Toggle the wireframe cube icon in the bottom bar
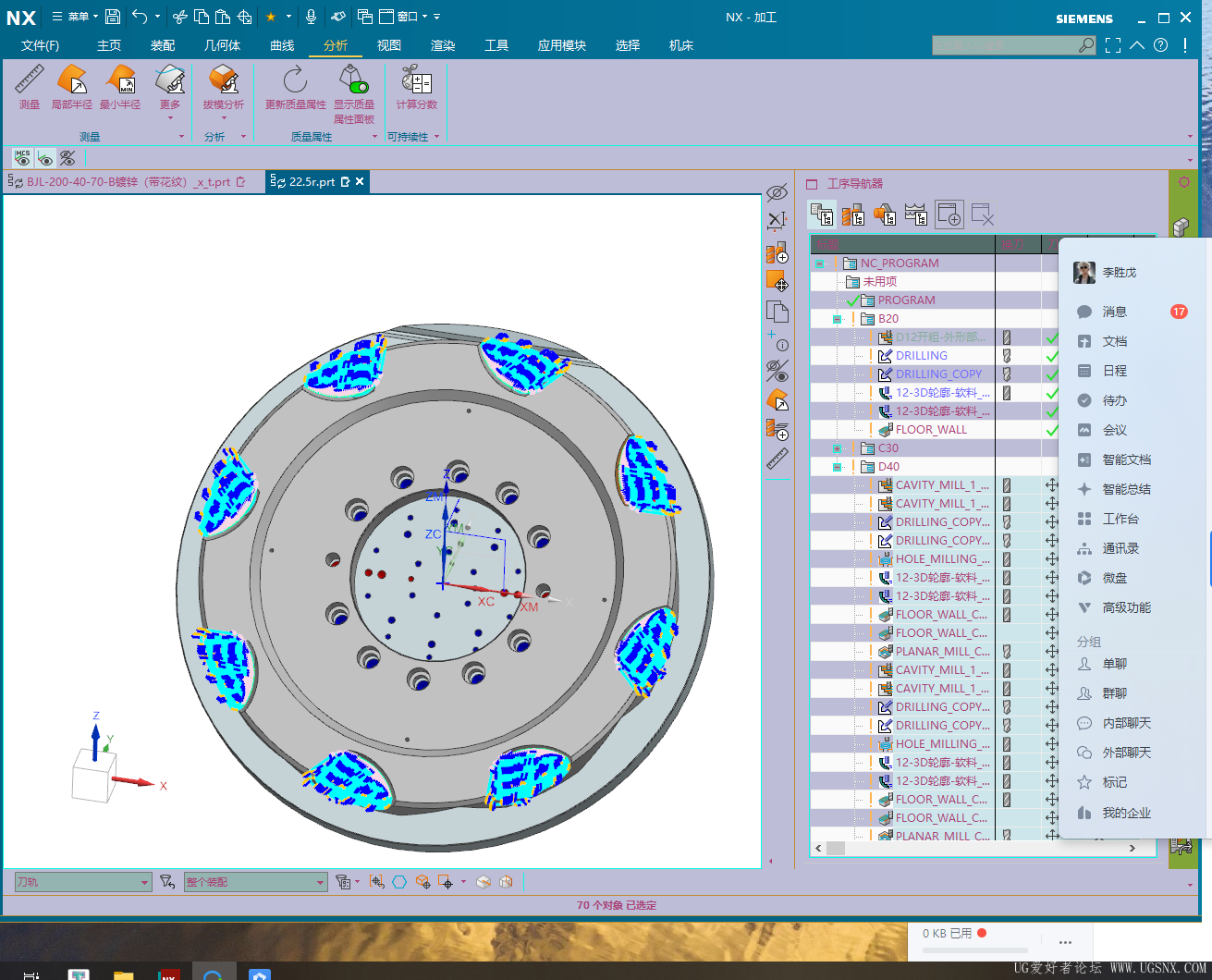 tap(506, 882)
